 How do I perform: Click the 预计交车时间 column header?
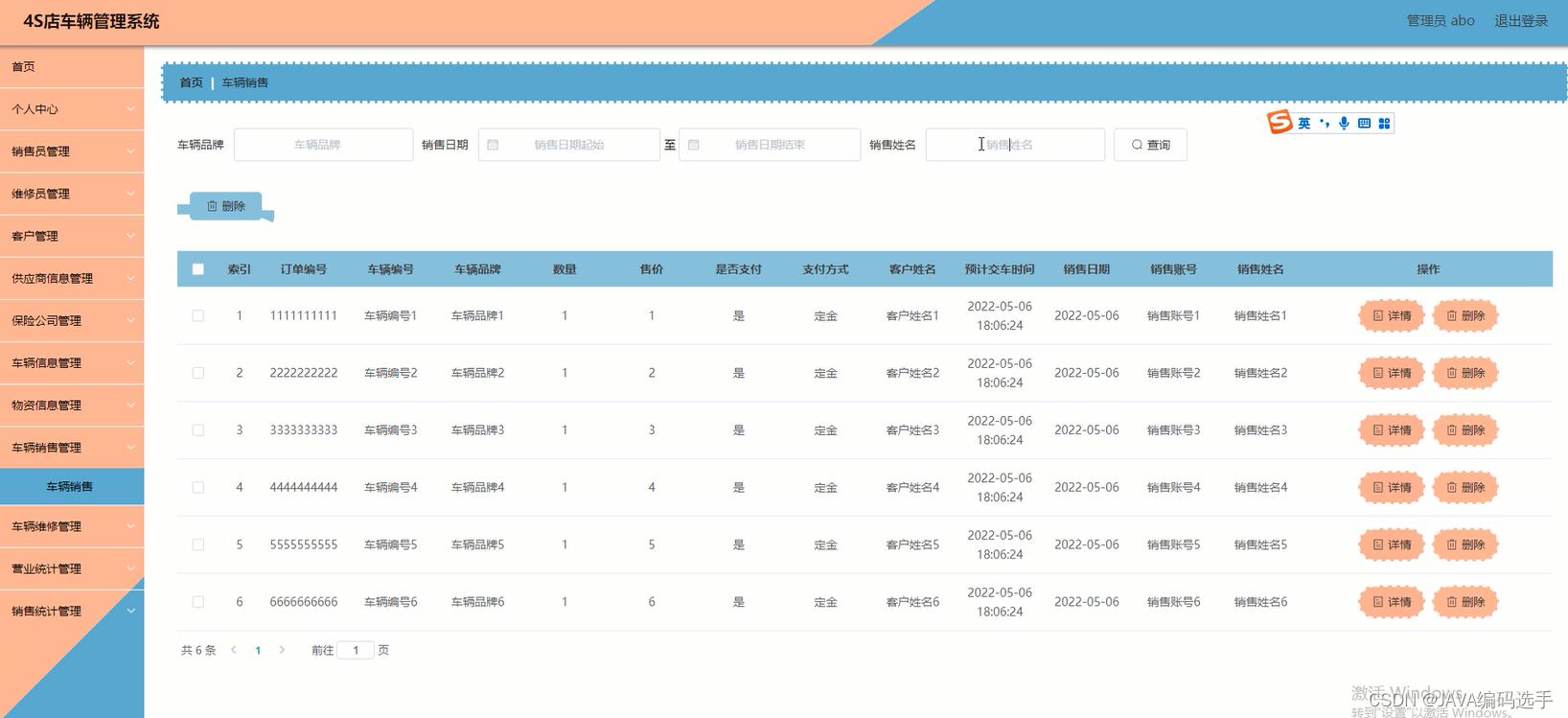click(x=1000, y=269)
